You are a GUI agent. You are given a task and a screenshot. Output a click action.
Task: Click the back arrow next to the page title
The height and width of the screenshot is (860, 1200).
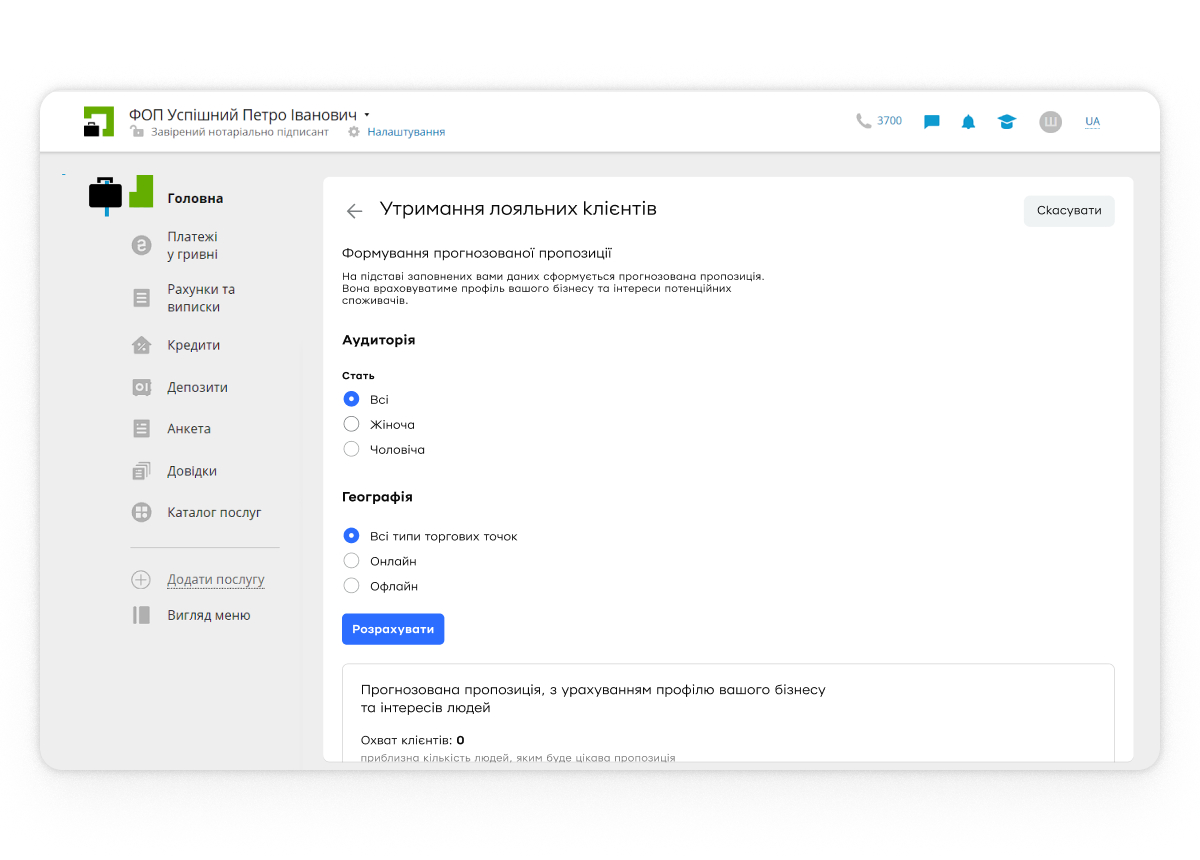click(354, 211)
